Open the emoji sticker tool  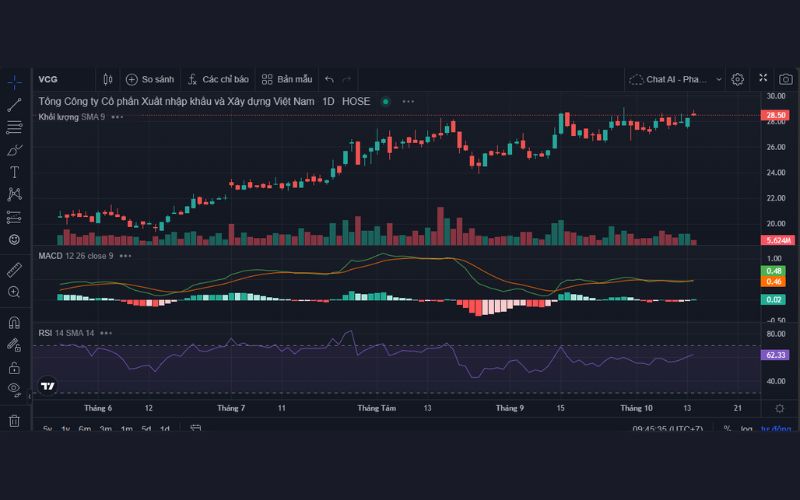14,240
